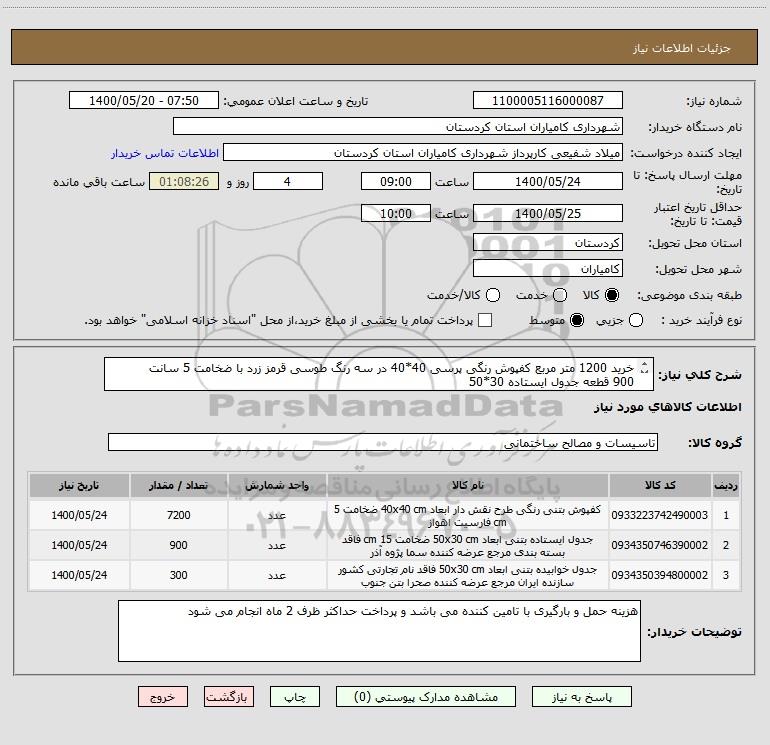Click the جدول خوابیده بتنی product name cell
Image resolution: width=770 pixels, height=745 pixels.
(x=468, y=575)
